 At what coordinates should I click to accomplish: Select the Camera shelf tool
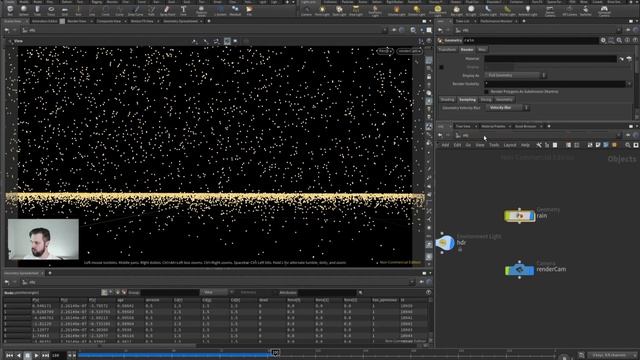[306, 10]
